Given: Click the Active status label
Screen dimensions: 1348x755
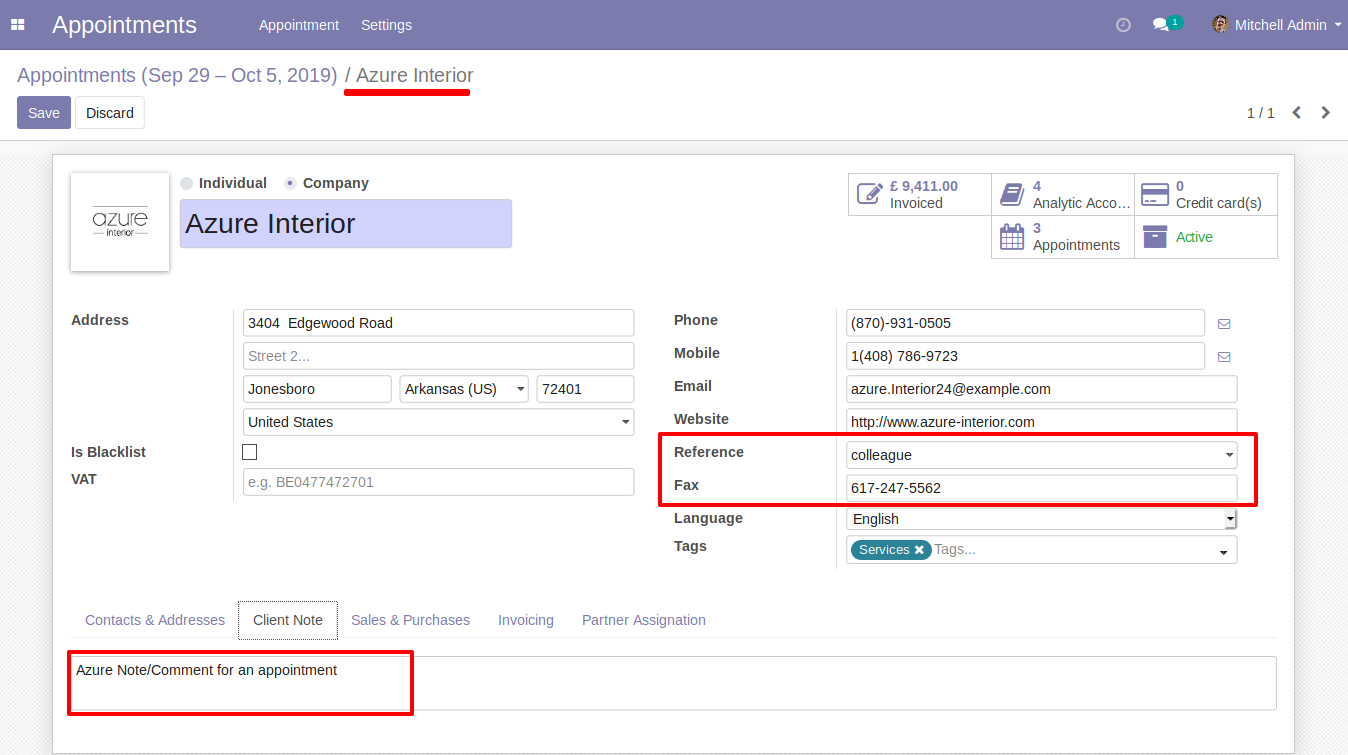Looking at the screenshot, I should [1194, 237].
